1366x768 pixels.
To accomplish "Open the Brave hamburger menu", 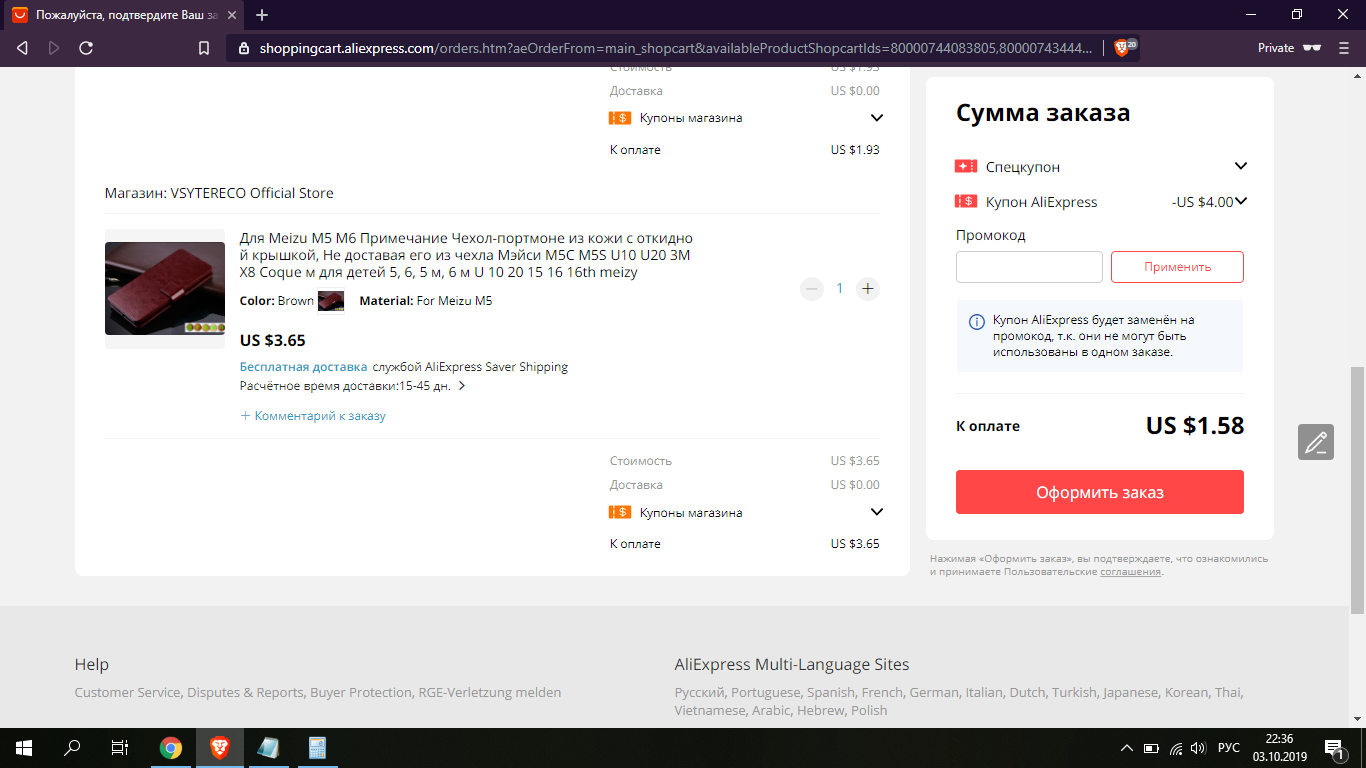I will tap(1342, 48).
